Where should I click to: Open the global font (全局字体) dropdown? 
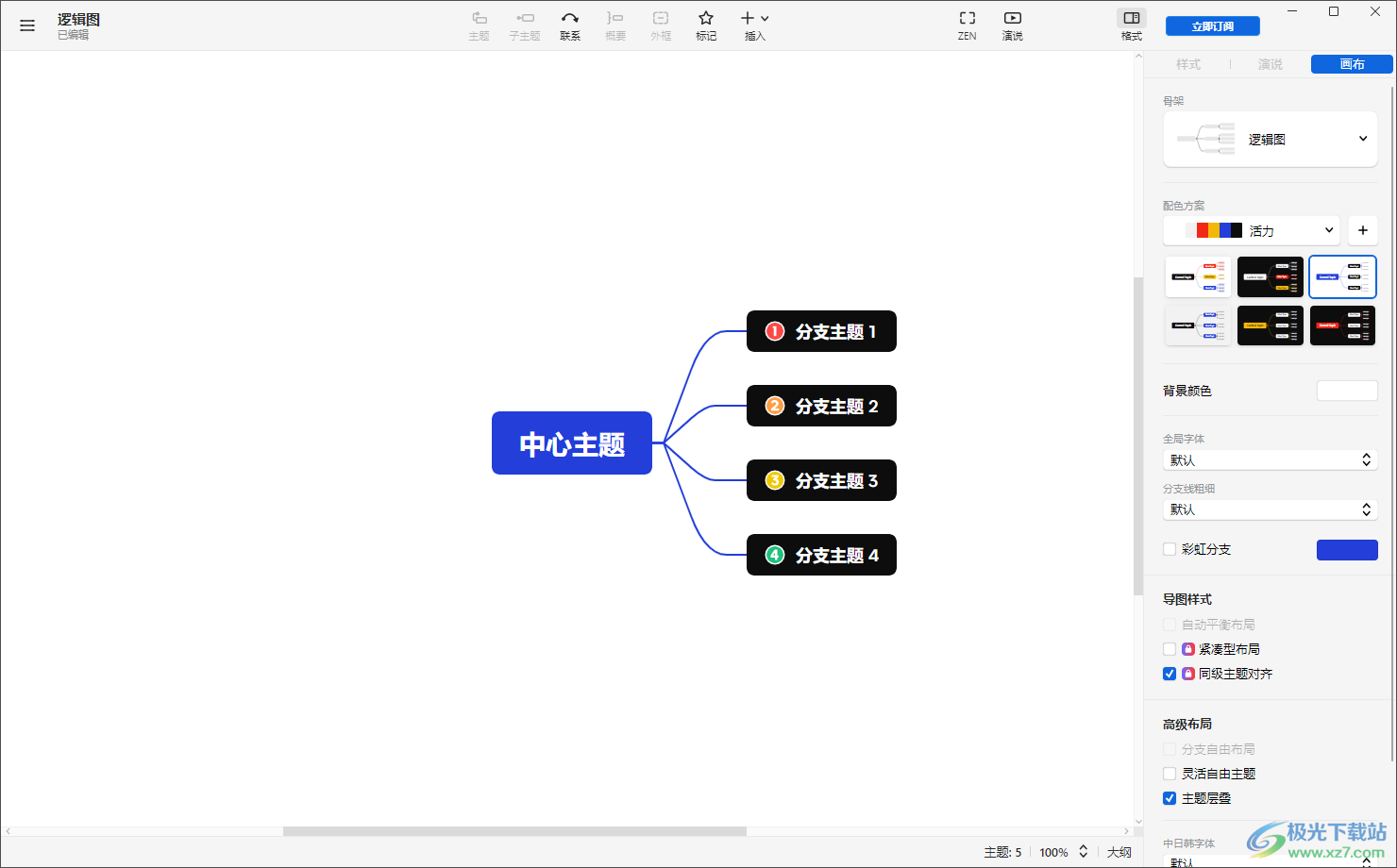point(1271,460)
